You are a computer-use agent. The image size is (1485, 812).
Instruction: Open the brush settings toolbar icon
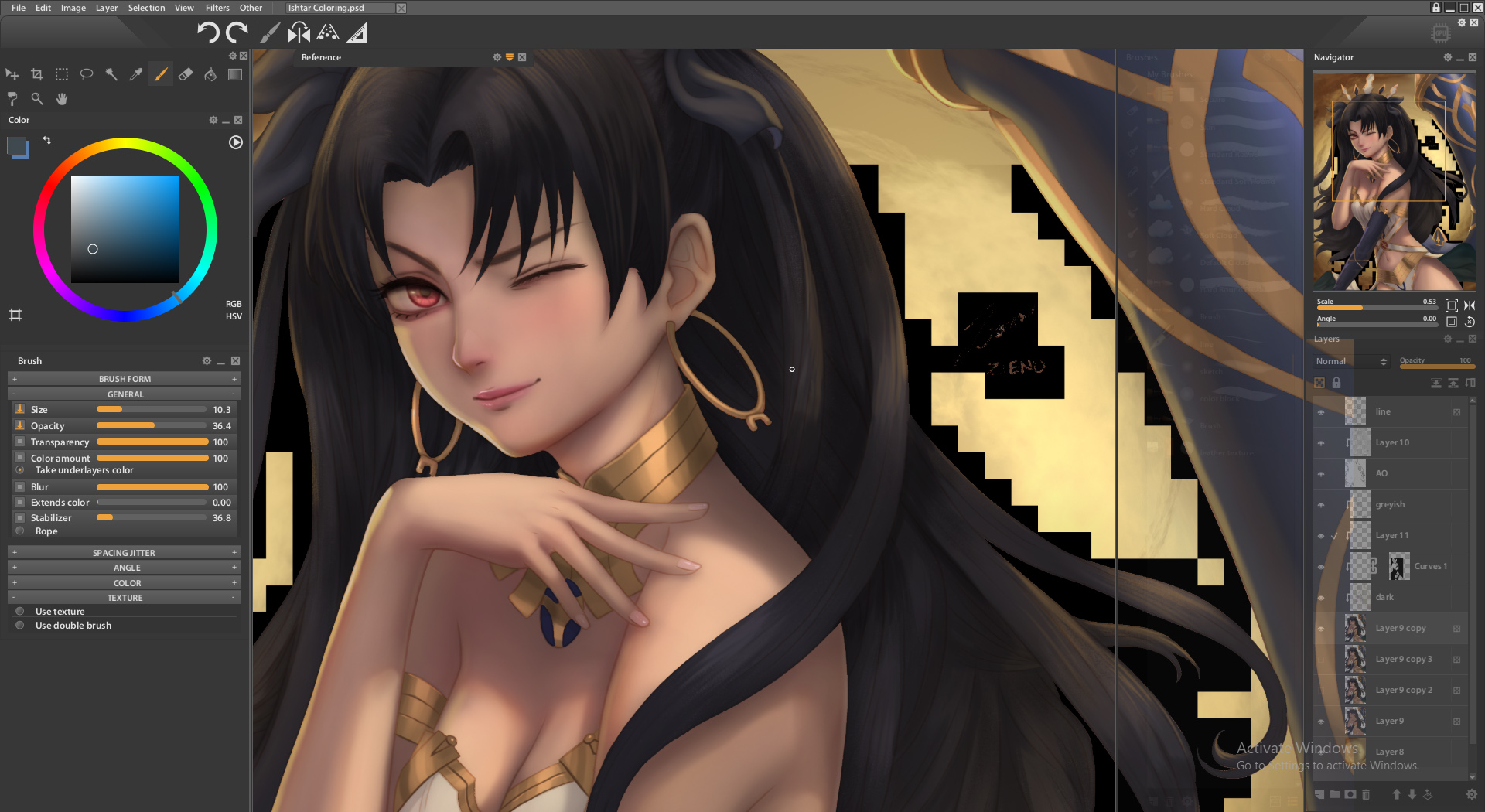270,32
